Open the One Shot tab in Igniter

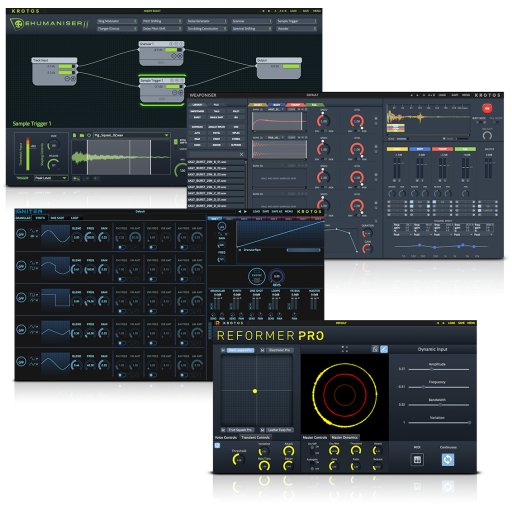pyautogui.click(x=57, y=218)
